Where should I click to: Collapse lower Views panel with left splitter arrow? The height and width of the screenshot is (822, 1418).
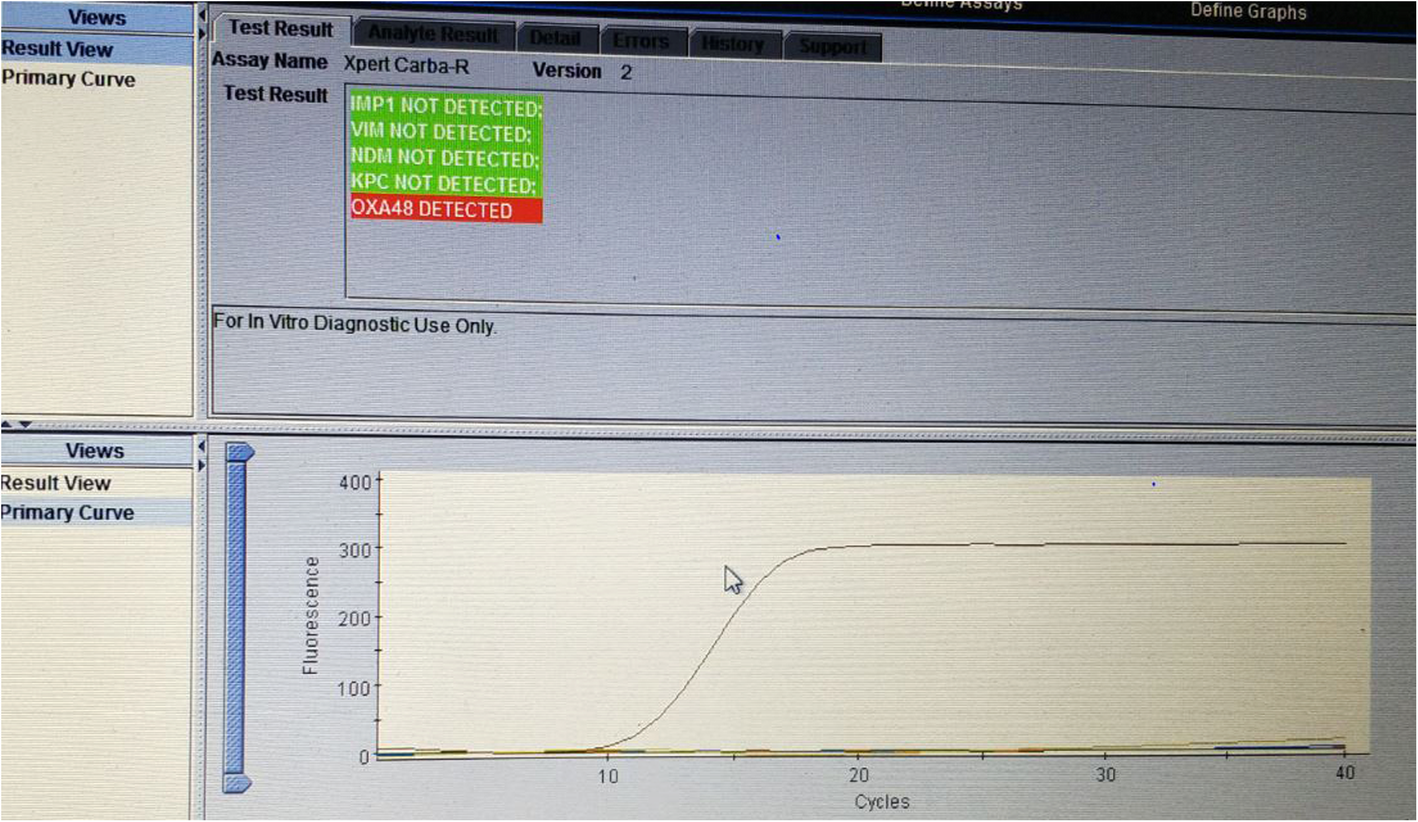[202, 446]
